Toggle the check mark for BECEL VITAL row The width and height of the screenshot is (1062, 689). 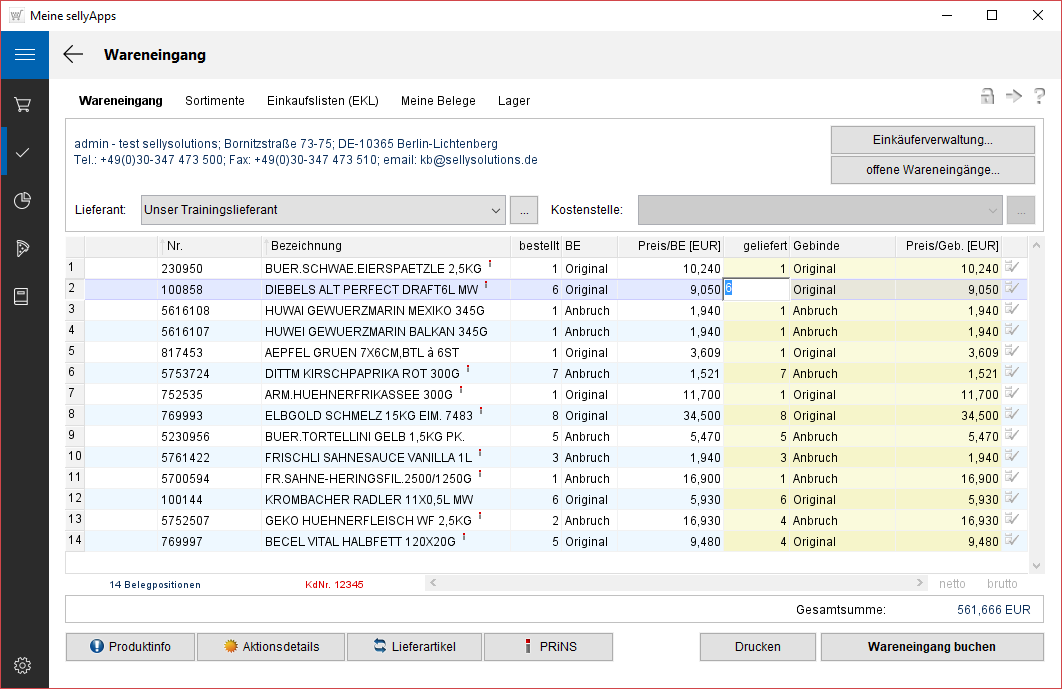(1012, 541)
